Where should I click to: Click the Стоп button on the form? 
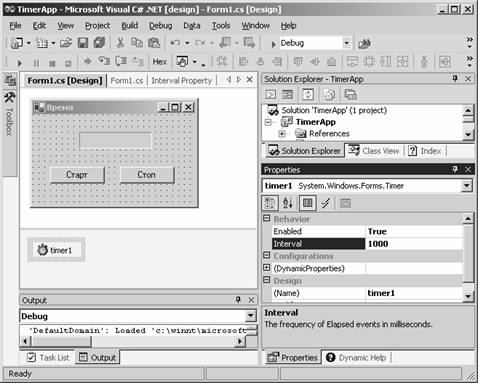click(x=147, y=175)
